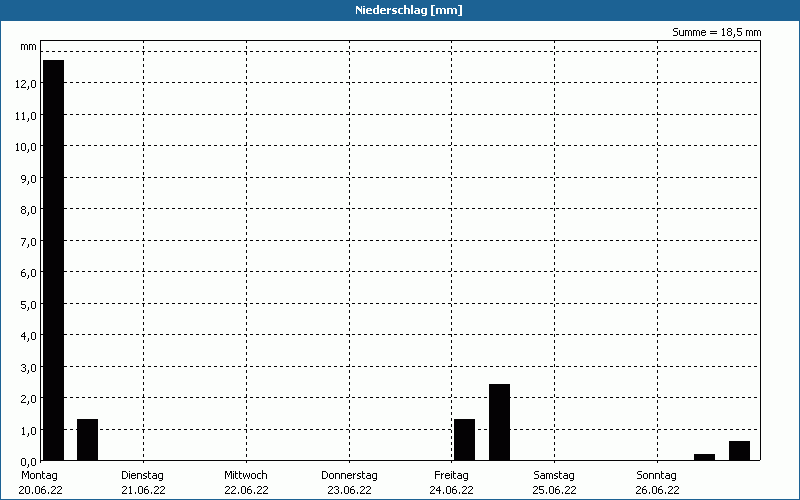This screenshot has height=500, width=800.
Task: Click the 12,0 y-axis value
Action: pos(26,84)
